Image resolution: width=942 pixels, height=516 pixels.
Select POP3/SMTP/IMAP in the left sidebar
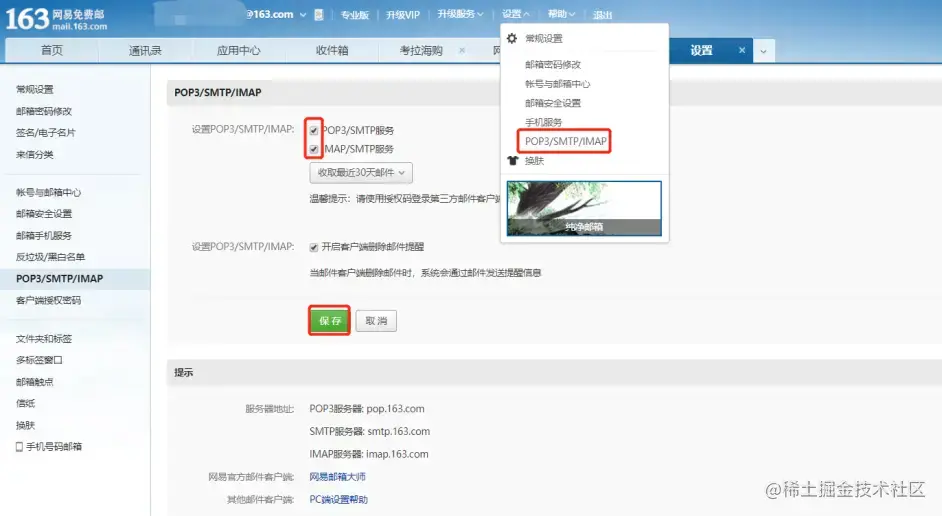pos(59,279)
